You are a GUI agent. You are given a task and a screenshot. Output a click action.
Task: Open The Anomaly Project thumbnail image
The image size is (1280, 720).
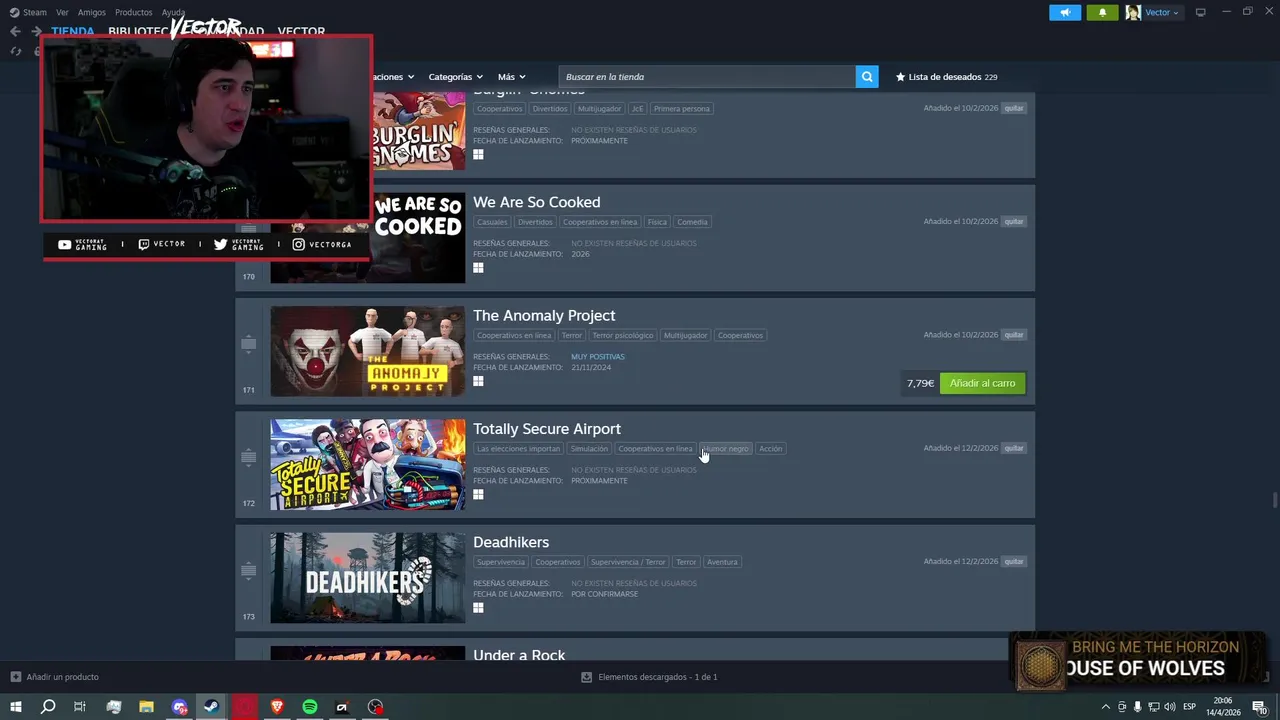coord(367,351)
